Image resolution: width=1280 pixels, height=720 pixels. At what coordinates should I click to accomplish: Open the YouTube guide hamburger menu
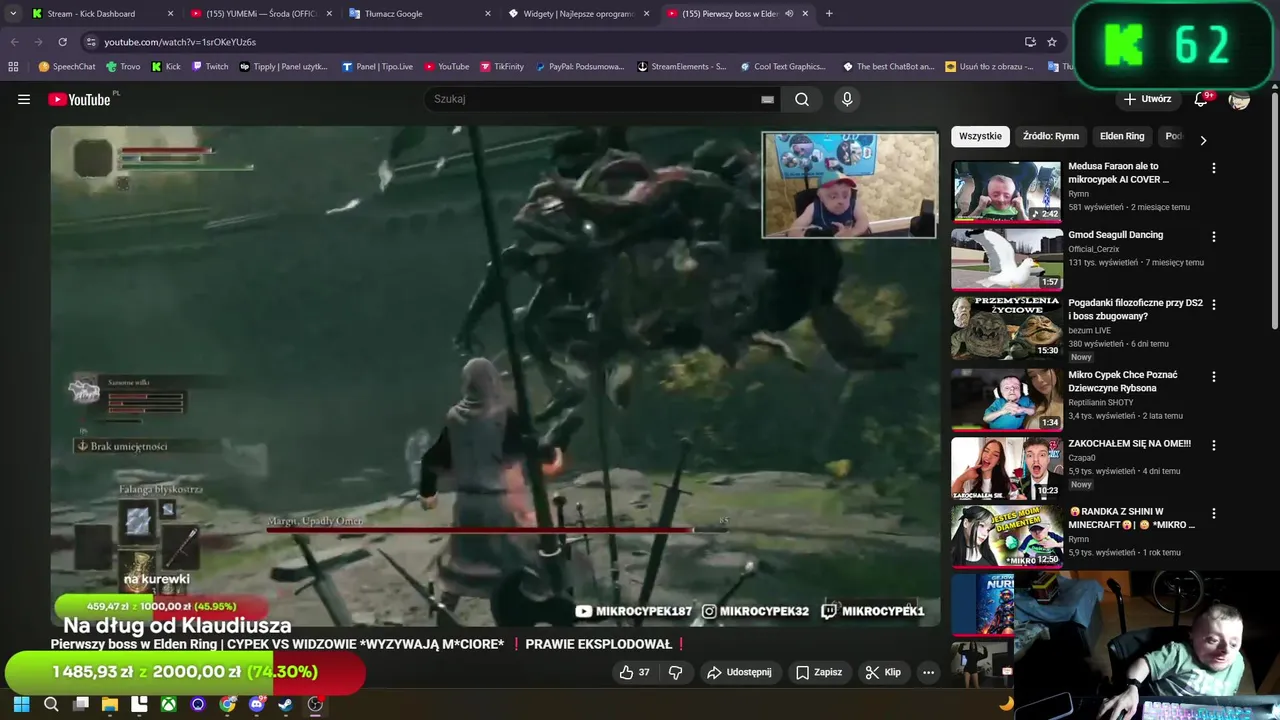(24, 99)
